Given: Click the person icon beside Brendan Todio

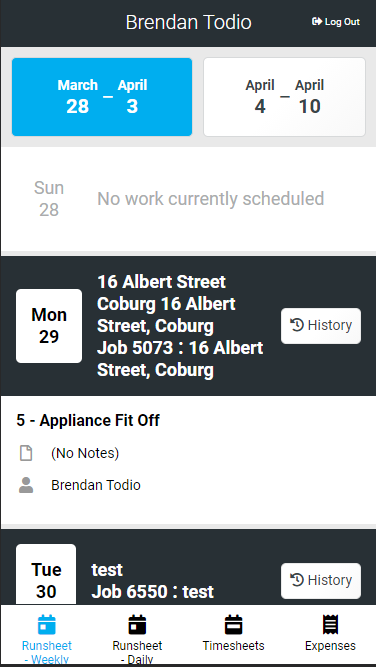Looking at the screenshot, I should pyautogui.click(x=26, y=485).
